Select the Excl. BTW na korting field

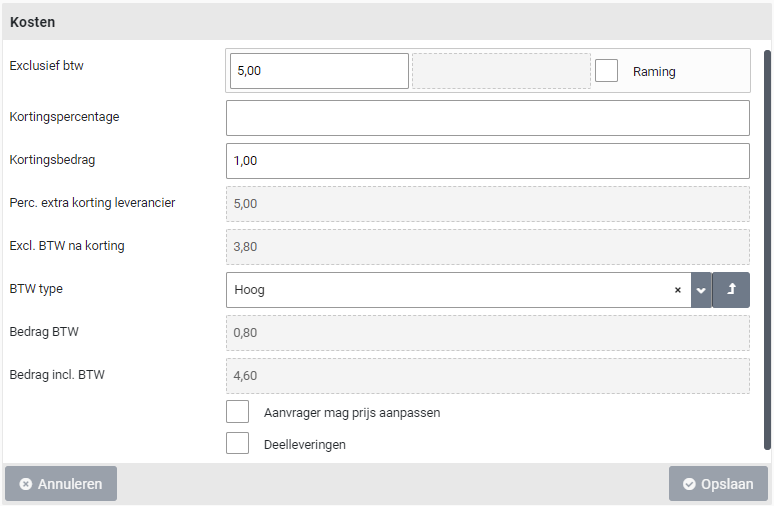[487, 246]
